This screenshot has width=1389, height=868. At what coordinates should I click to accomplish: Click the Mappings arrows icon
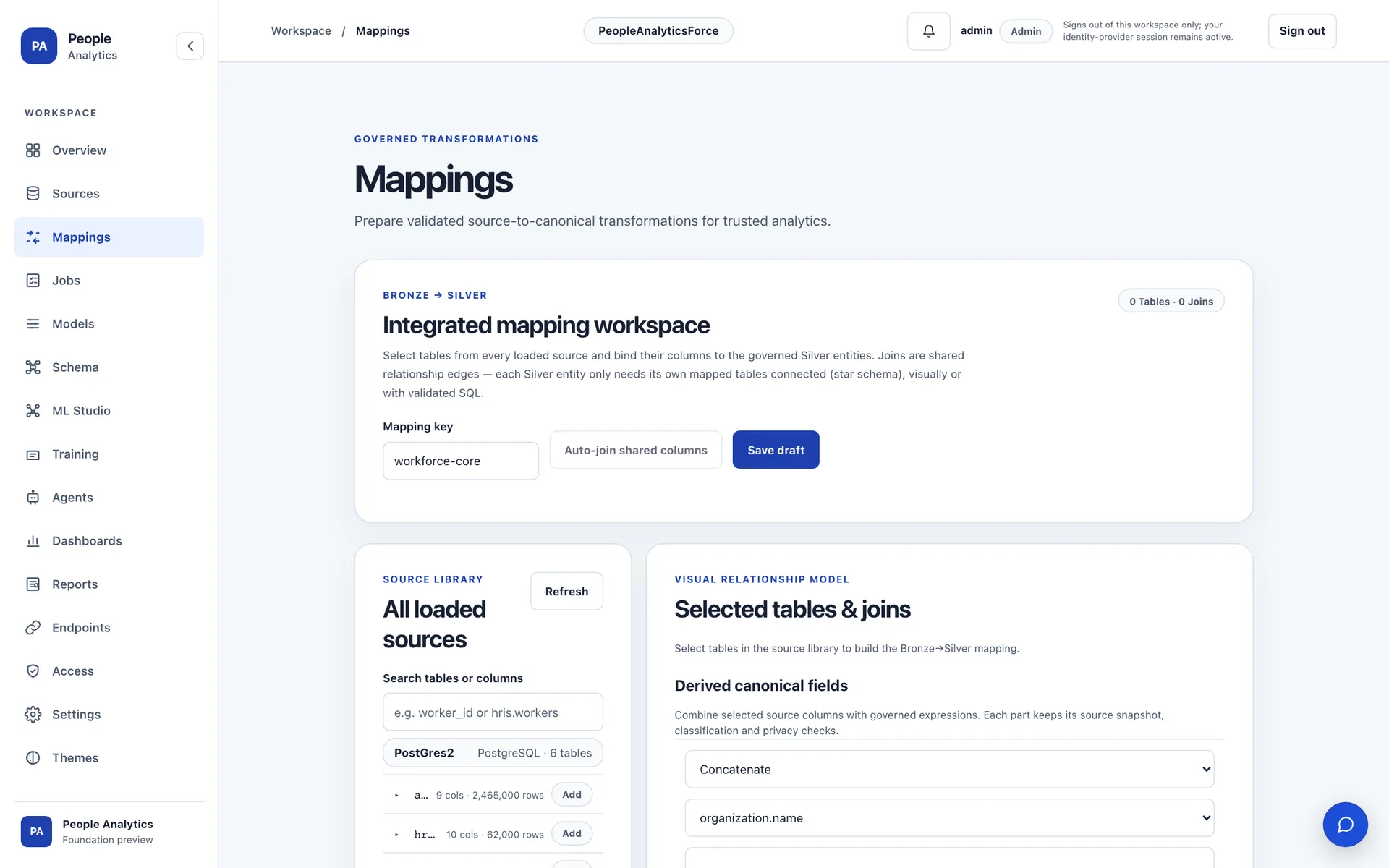coord(33,237)
